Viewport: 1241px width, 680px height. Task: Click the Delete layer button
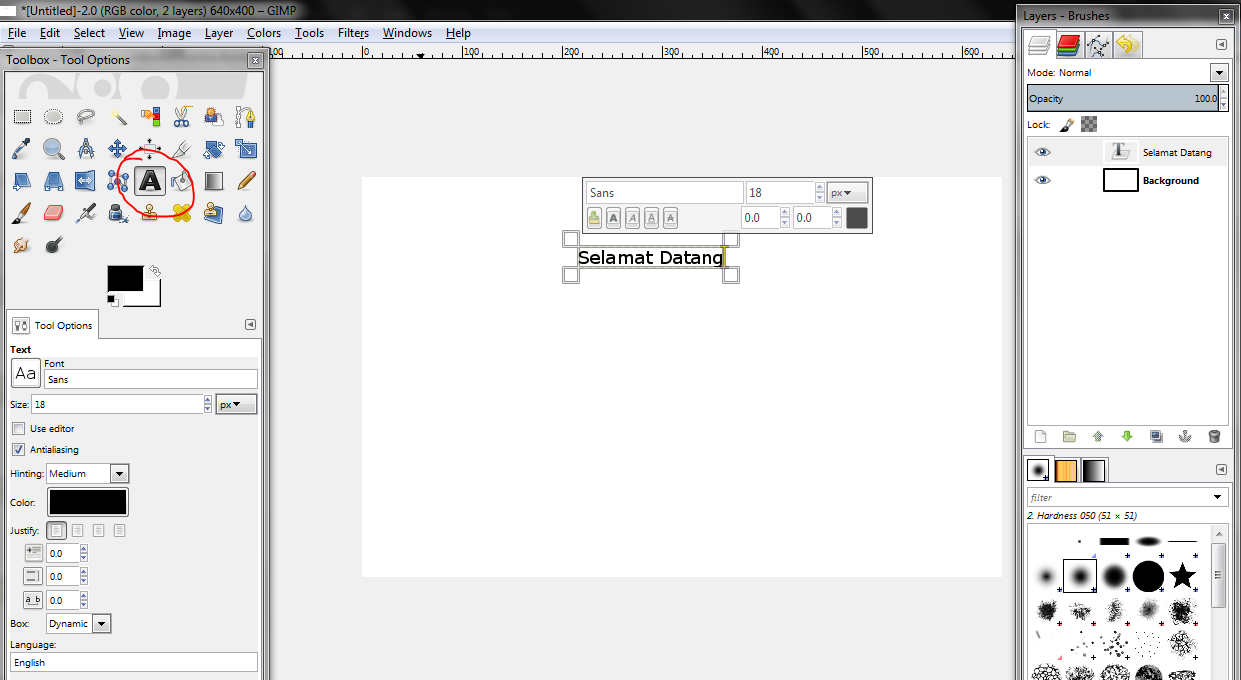pyautogui.click(x=1214, y=436)
